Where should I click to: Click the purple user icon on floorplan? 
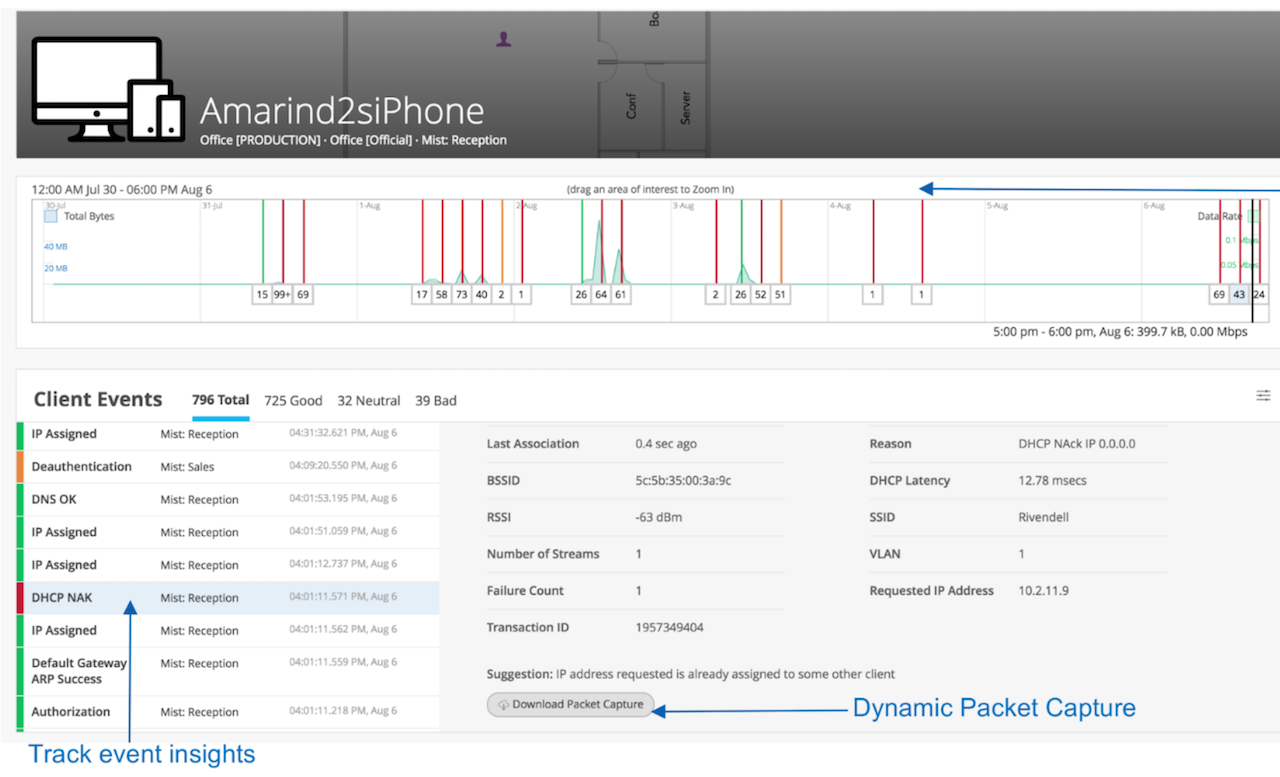504,39
